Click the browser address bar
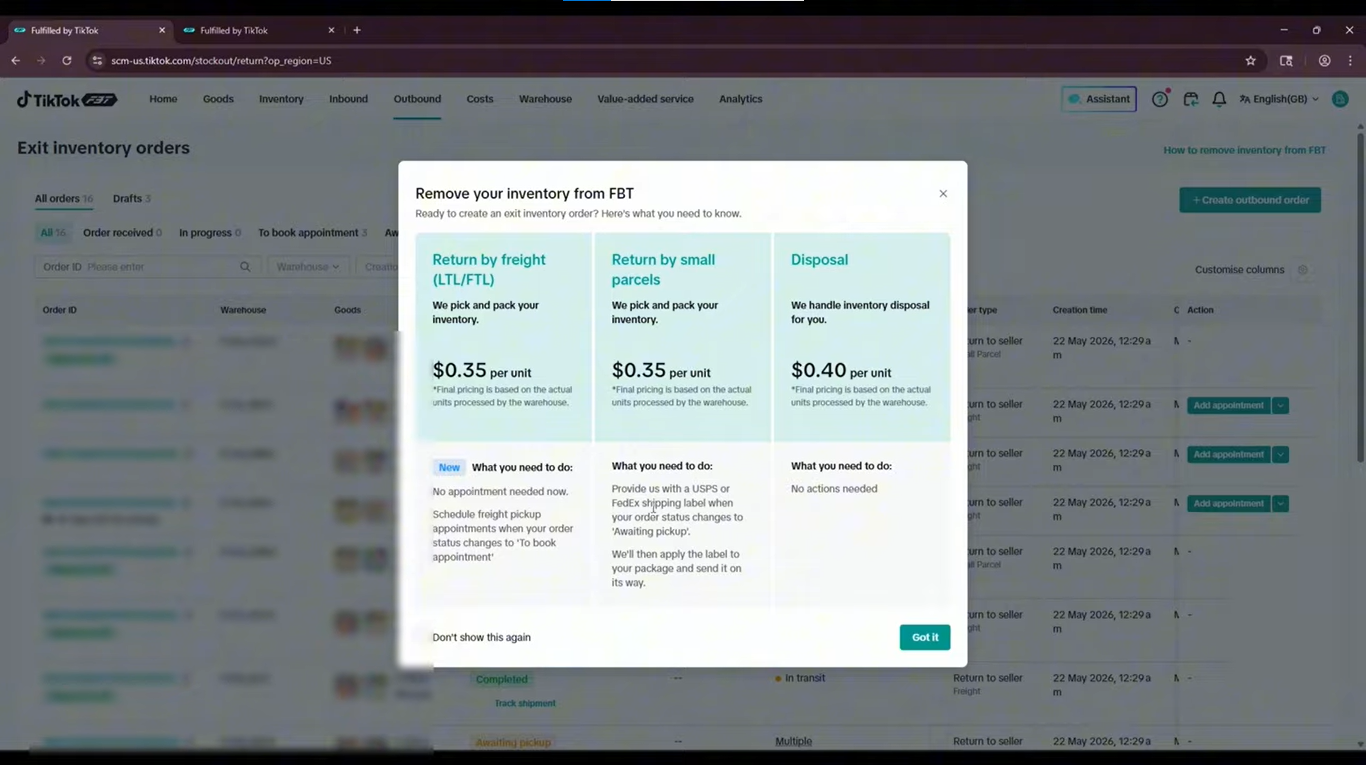The image size is (1366, 765). click(660, 61)
